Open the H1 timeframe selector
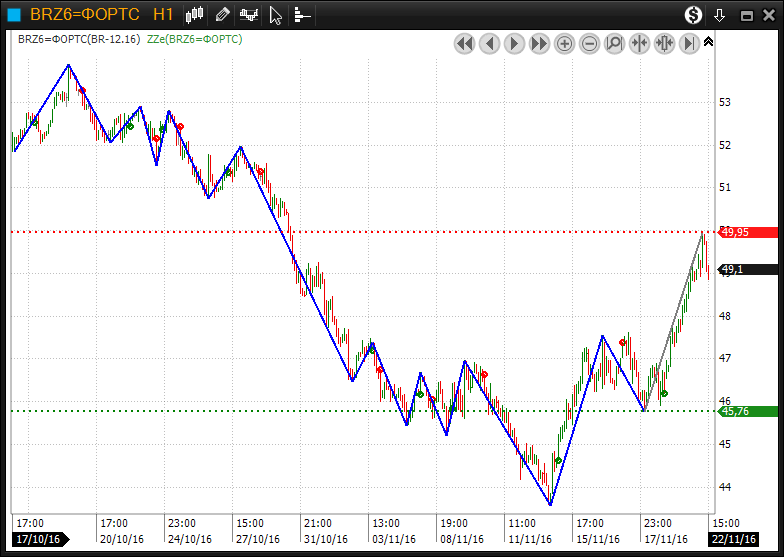 point(163,14)
